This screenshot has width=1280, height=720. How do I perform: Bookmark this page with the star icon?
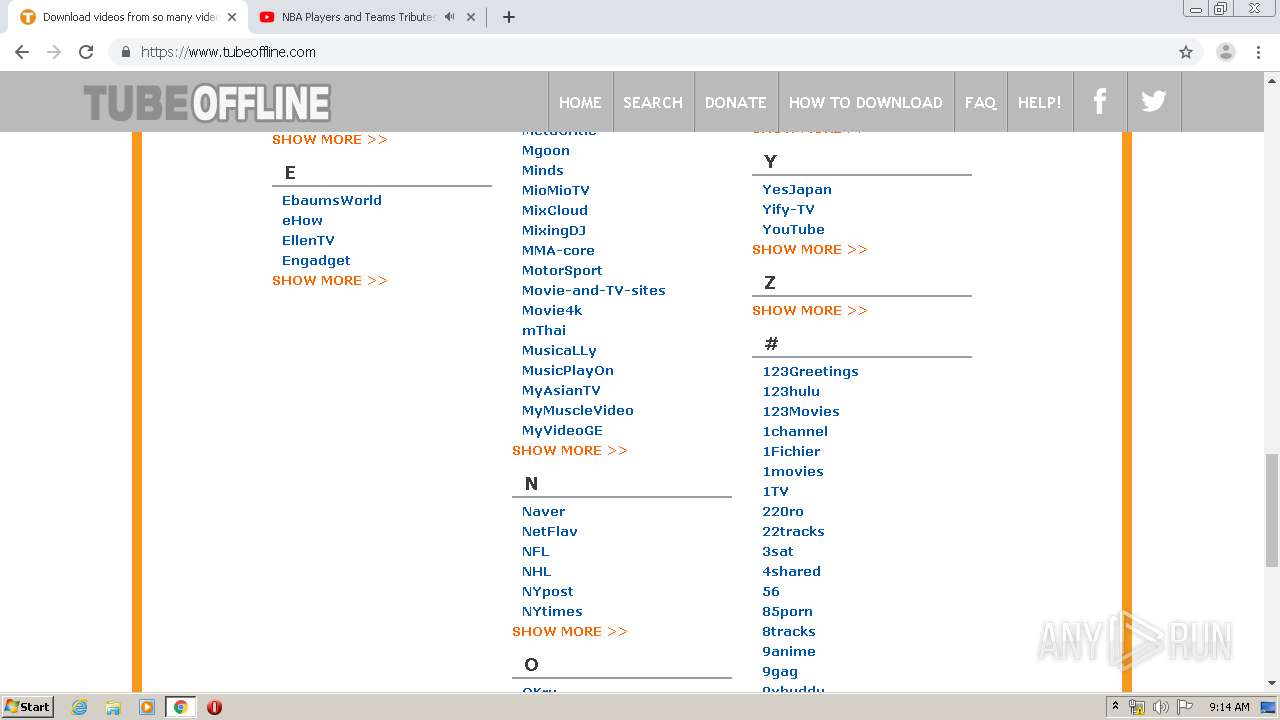tap(1186, 52)
